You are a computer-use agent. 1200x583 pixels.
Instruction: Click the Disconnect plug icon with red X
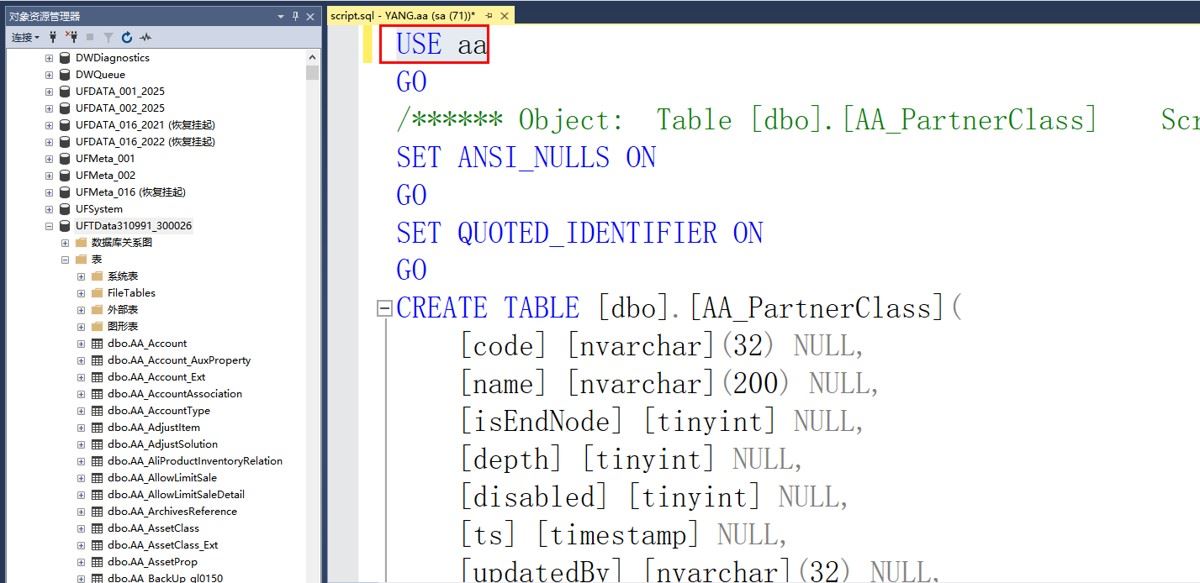[71, 37]
